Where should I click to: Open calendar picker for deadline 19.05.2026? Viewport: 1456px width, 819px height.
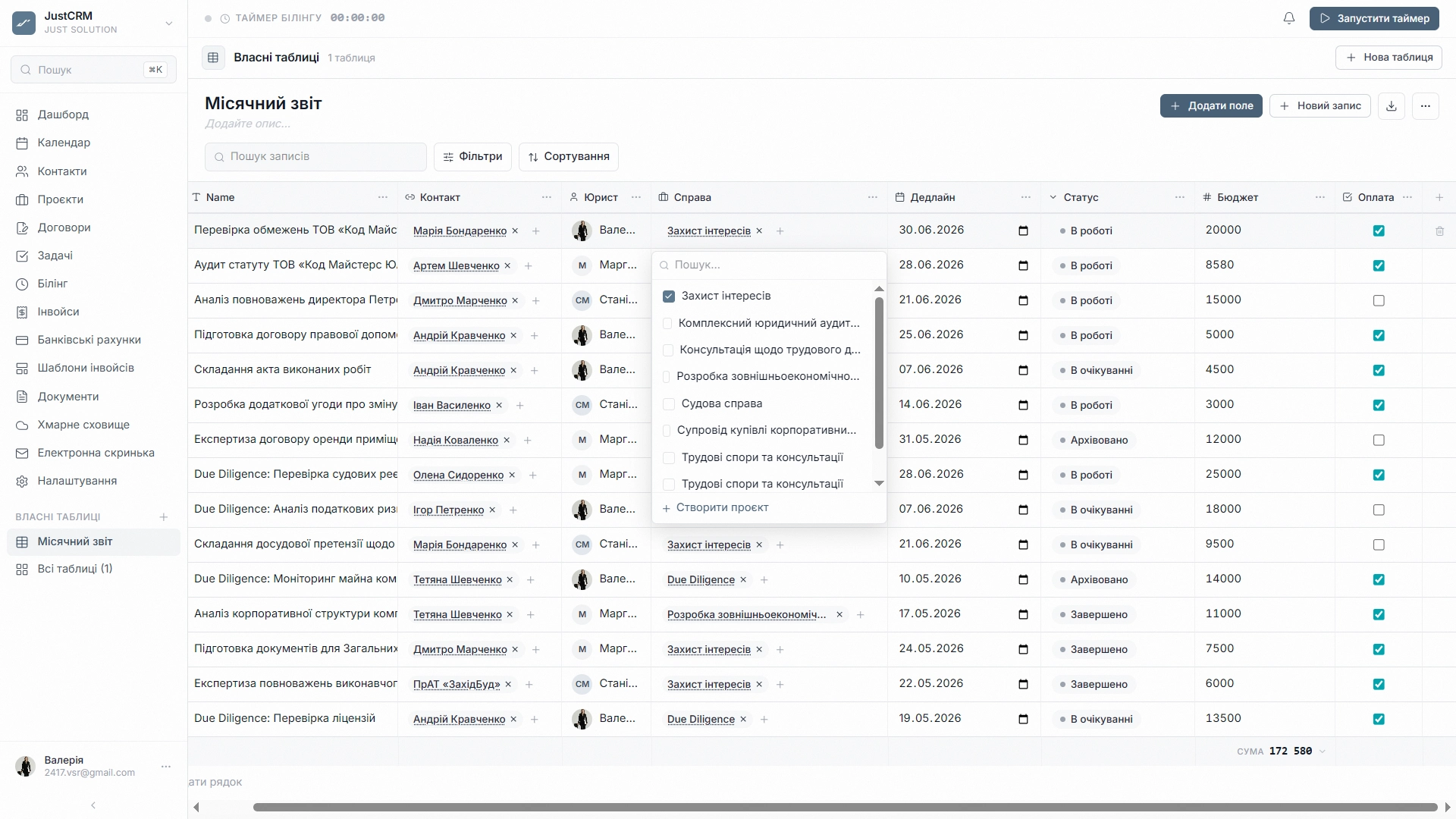click(x=1023, y=719)
